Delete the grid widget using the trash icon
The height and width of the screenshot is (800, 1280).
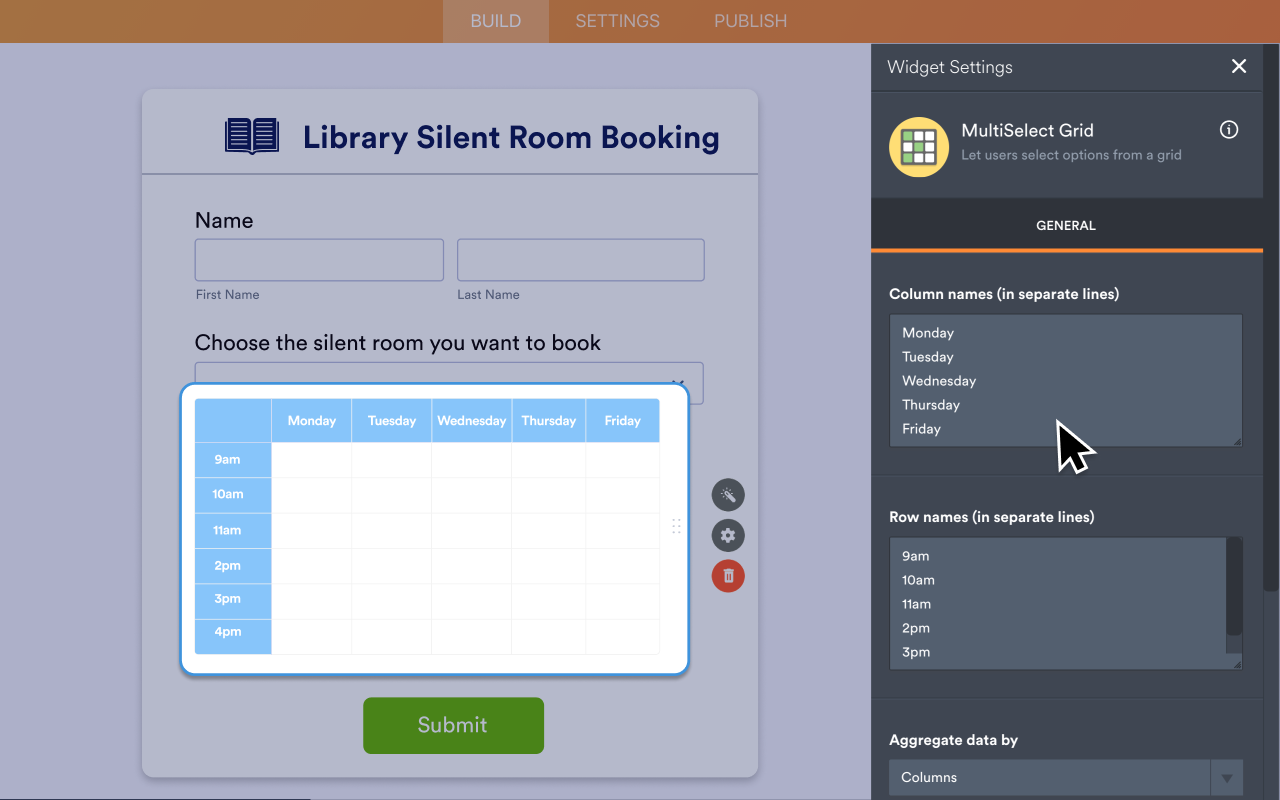tap(727, 575)
